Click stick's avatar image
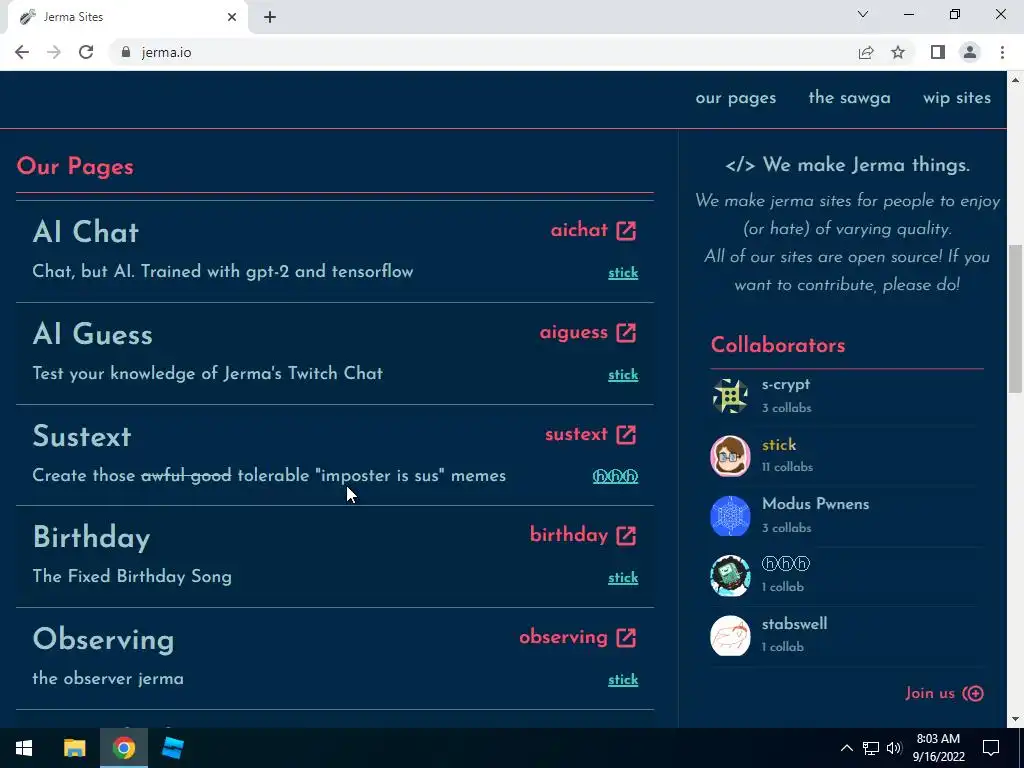1024x768 pixels. tap(730, 456)
